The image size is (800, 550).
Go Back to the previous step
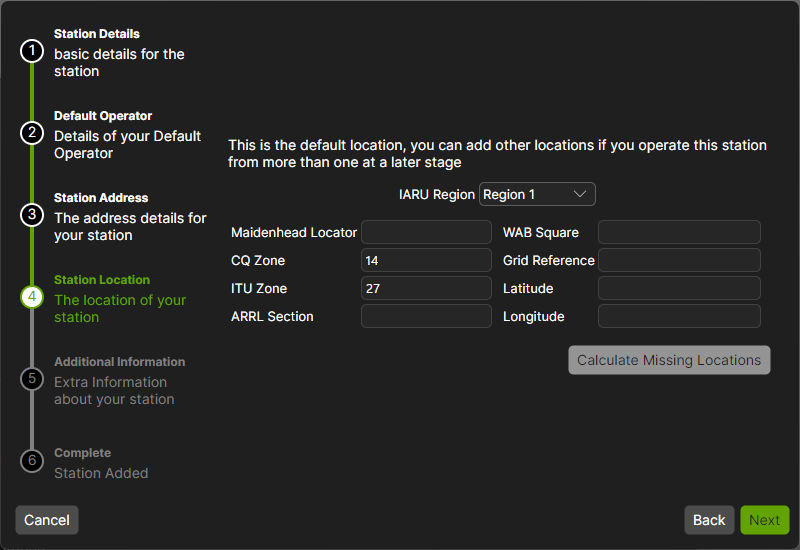click(709, 520)
